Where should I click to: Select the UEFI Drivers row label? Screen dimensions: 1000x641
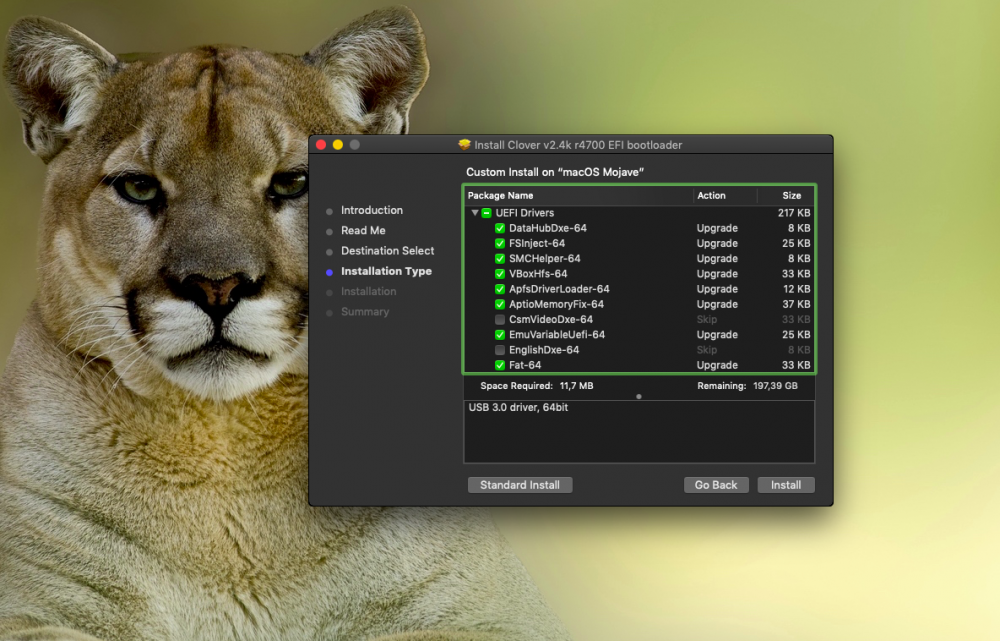pos(525,213)
